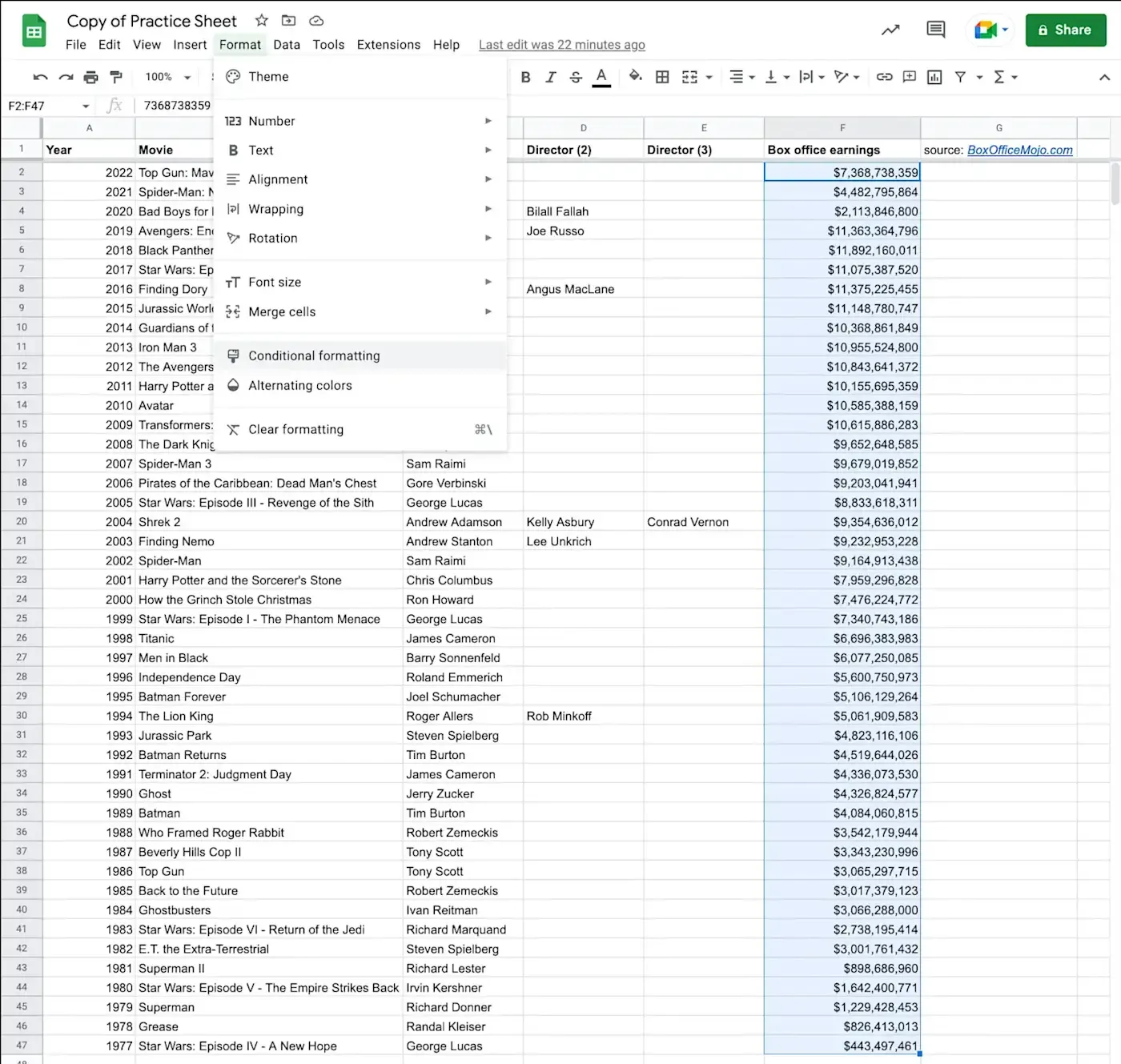Open the BoxOfficeMojo.com link

click(x=1019, y=150)
